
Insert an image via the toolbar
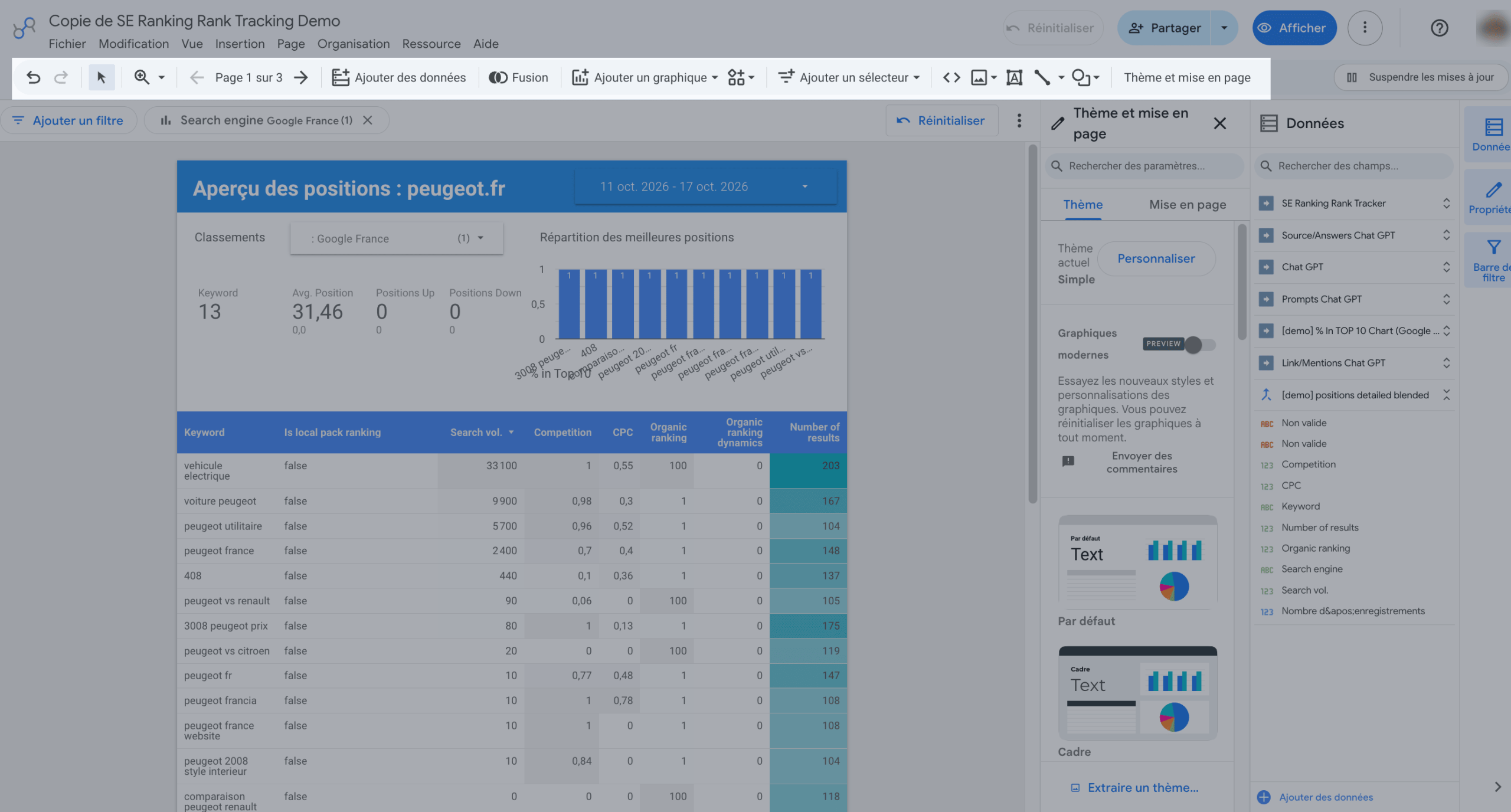979,77
